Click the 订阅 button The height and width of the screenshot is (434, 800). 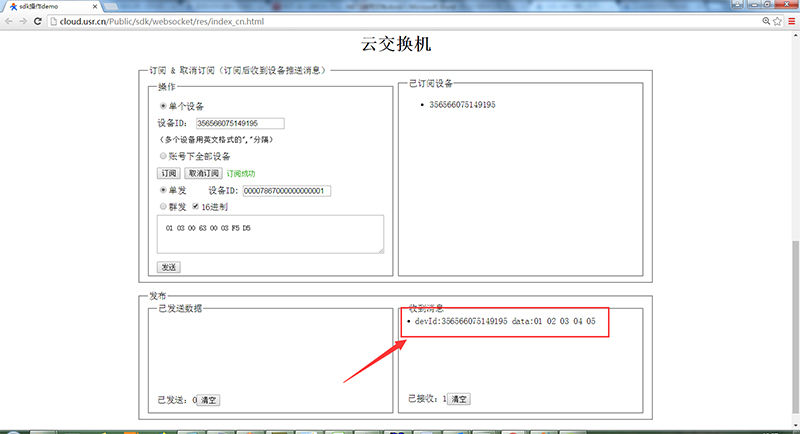pos(168,173)
